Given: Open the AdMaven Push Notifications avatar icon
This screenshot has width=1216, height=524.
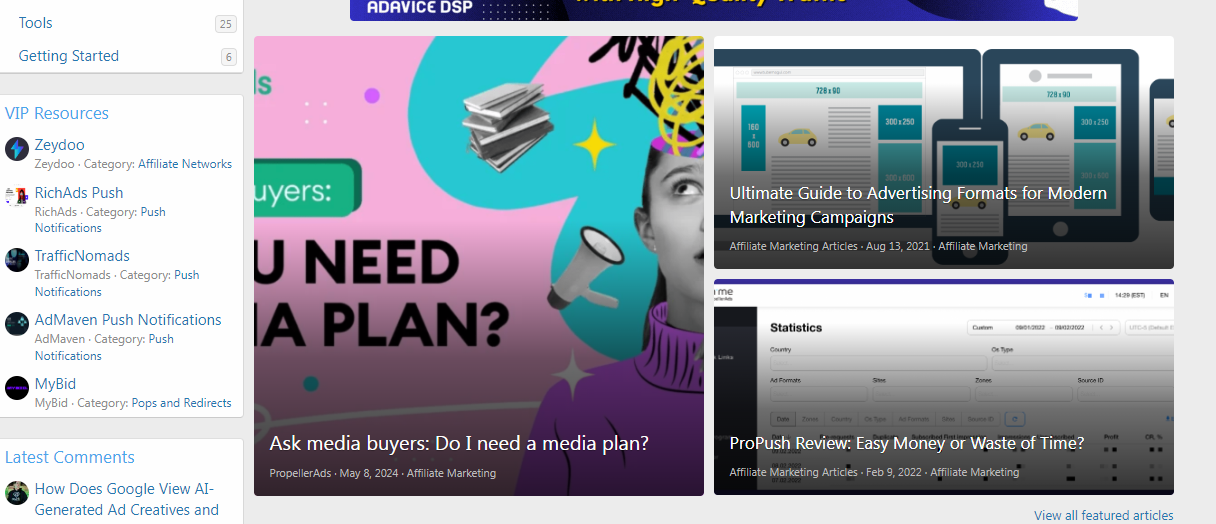Looking at the screenshot, I should (17, 324).
